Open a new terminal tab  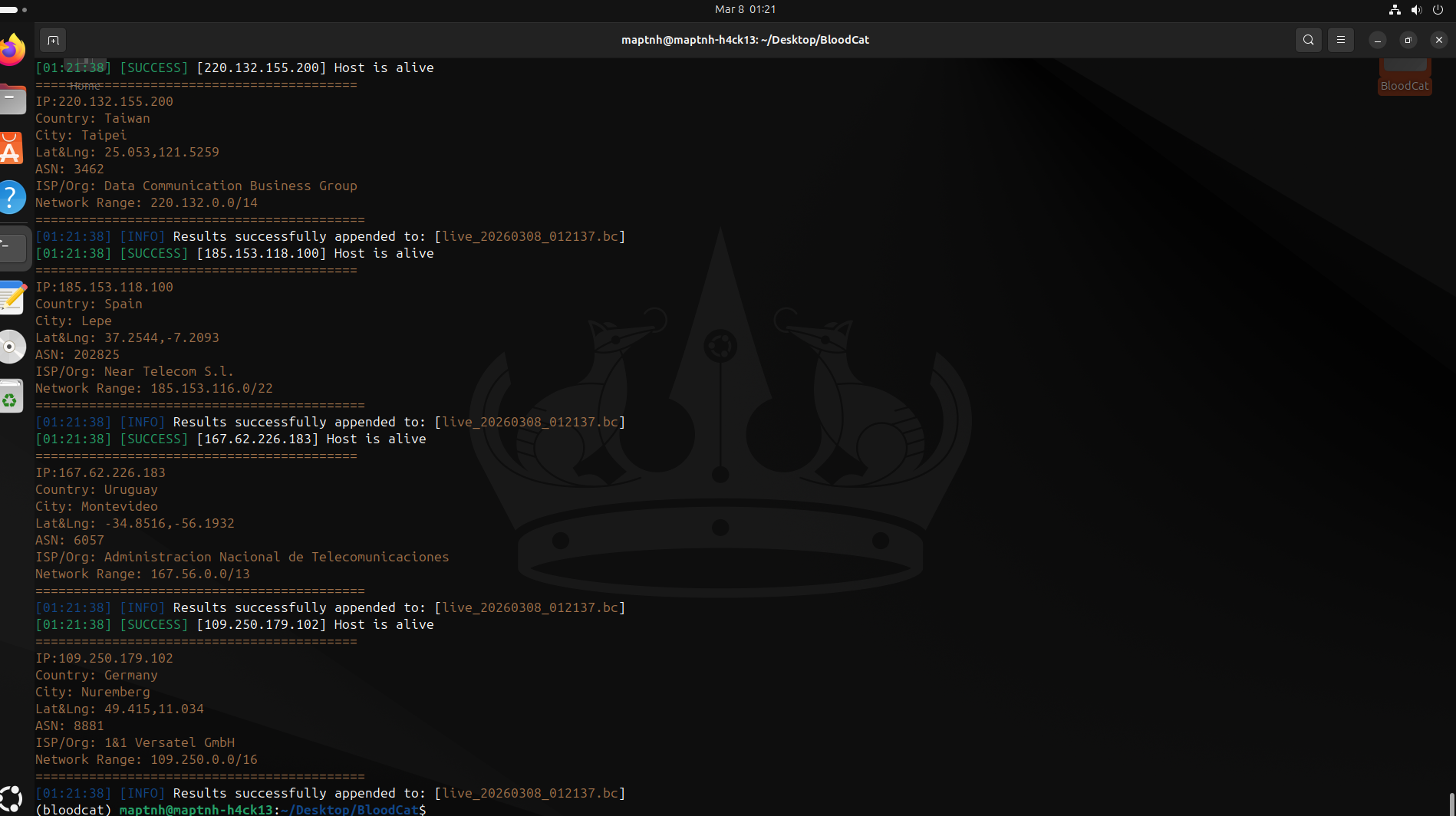53,40
